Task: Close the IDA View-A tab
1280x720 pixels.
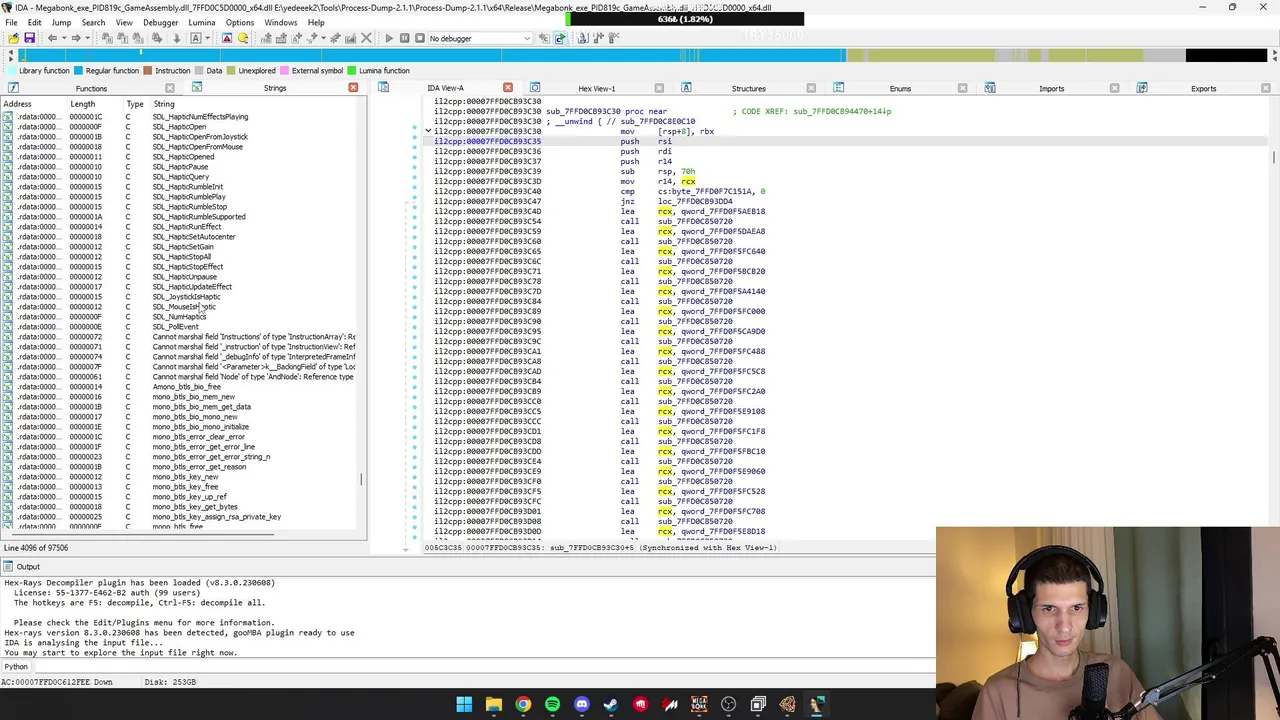Action: [508, 88]
